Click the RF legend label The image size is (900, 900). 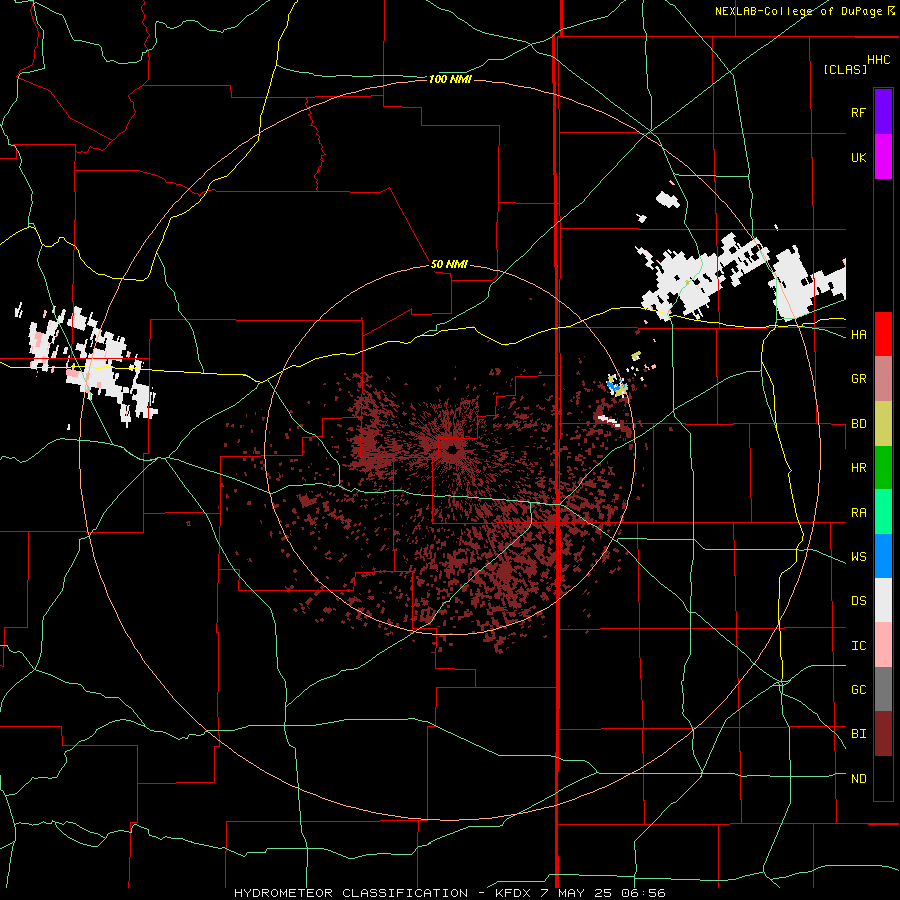[x=858, y=112]
